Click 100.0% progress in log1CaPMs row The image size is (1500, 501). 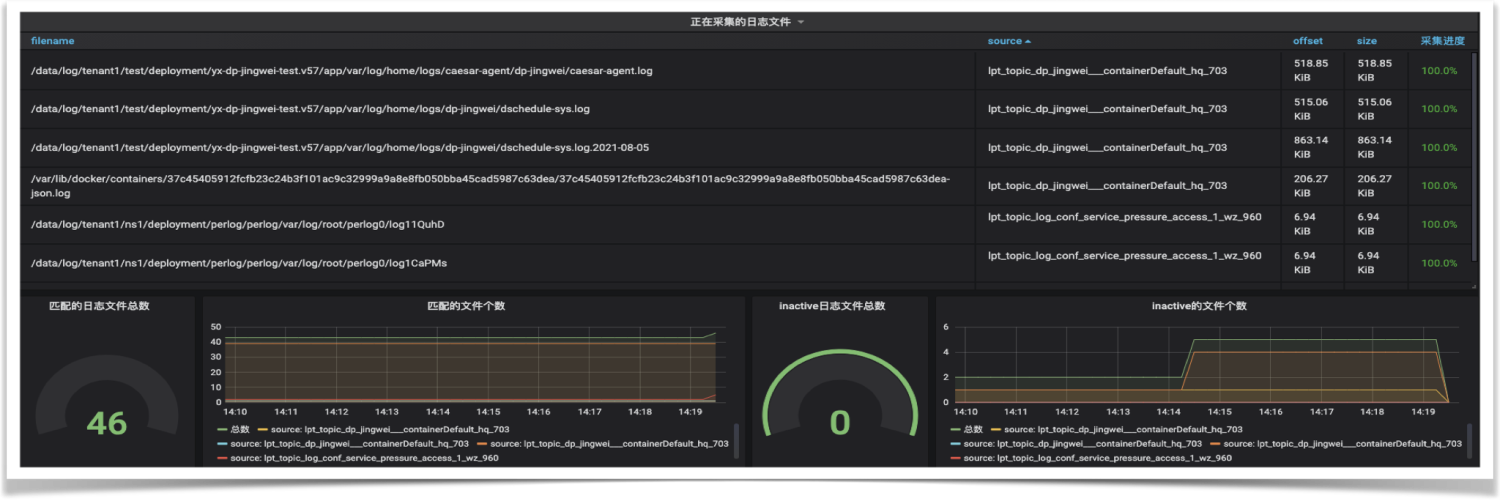[x=1439, y=263]
